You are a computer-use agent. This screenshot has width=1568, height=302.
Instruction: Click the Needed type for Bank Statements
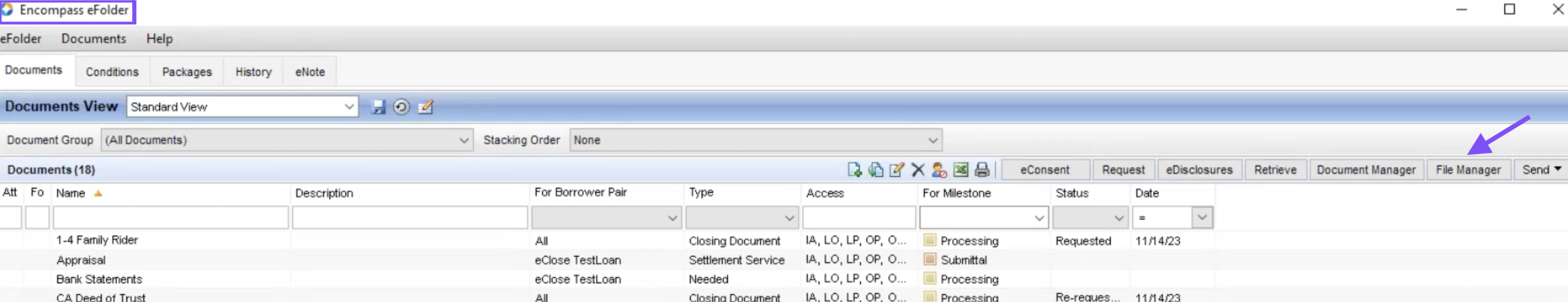pyautogui.click(x=709, y=280)
